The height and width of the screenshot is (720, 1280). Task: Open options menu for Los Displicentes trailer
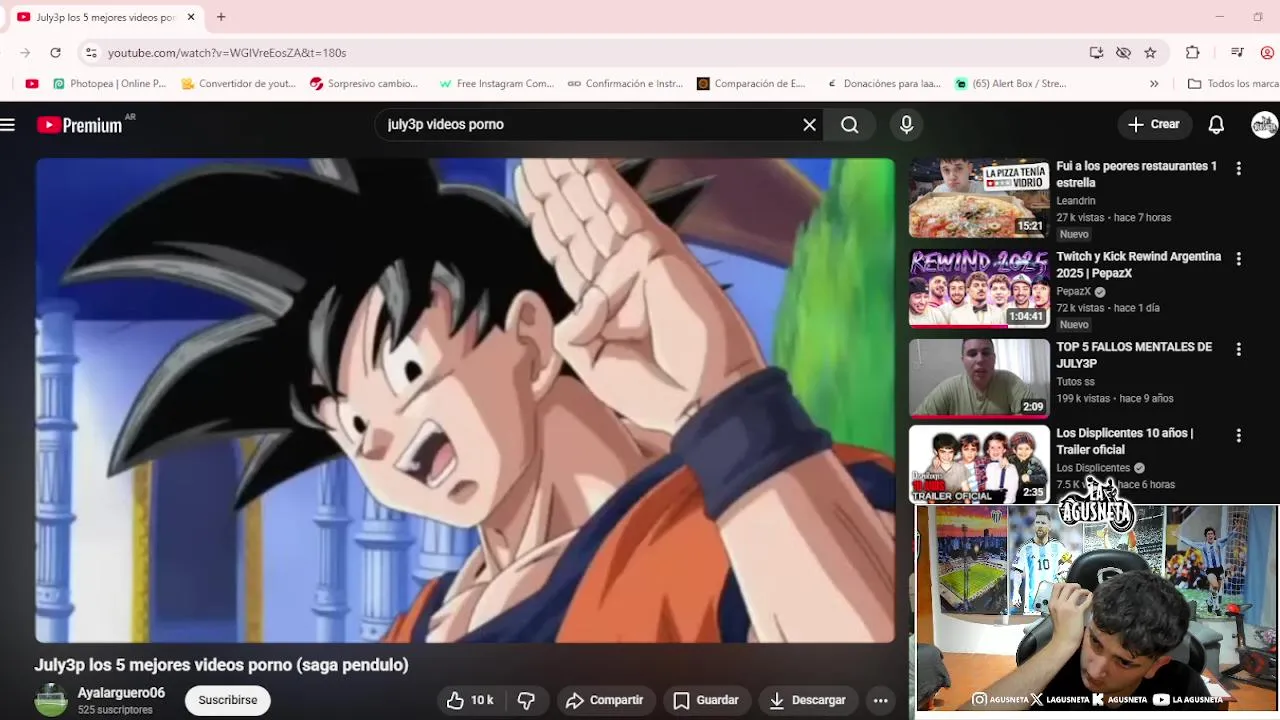coord(1238,435)
